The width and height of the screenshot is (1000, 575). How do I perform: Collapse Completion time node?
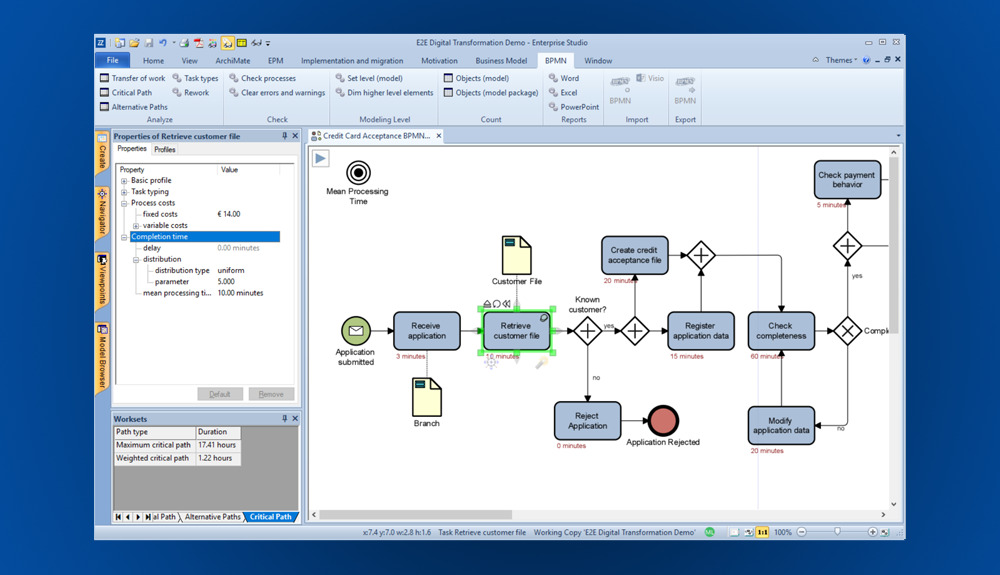click(124, 237)
